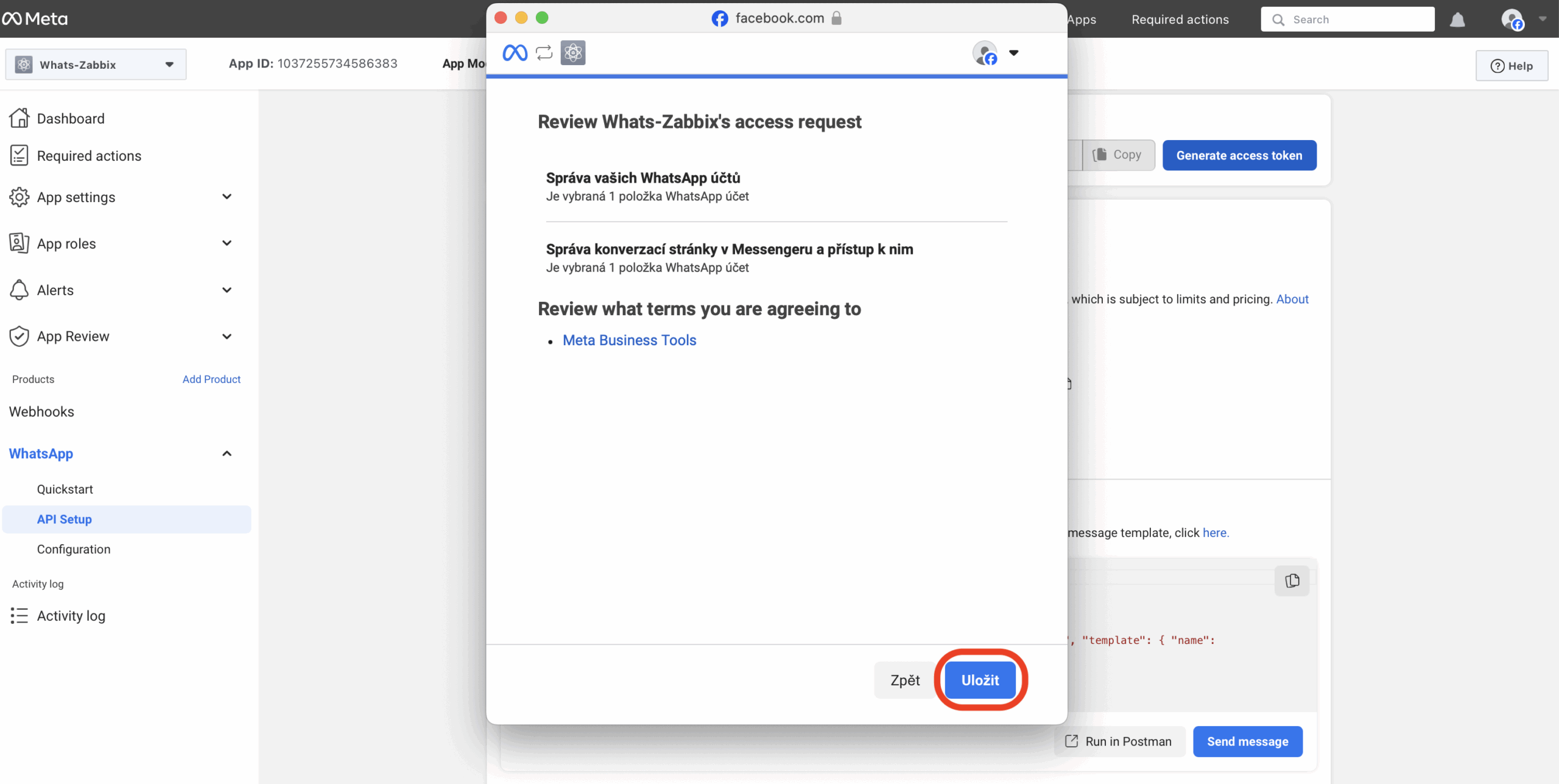Viewport: 1559px width, 784px height.
Task: Click the Send message button
Action: 1247,741
